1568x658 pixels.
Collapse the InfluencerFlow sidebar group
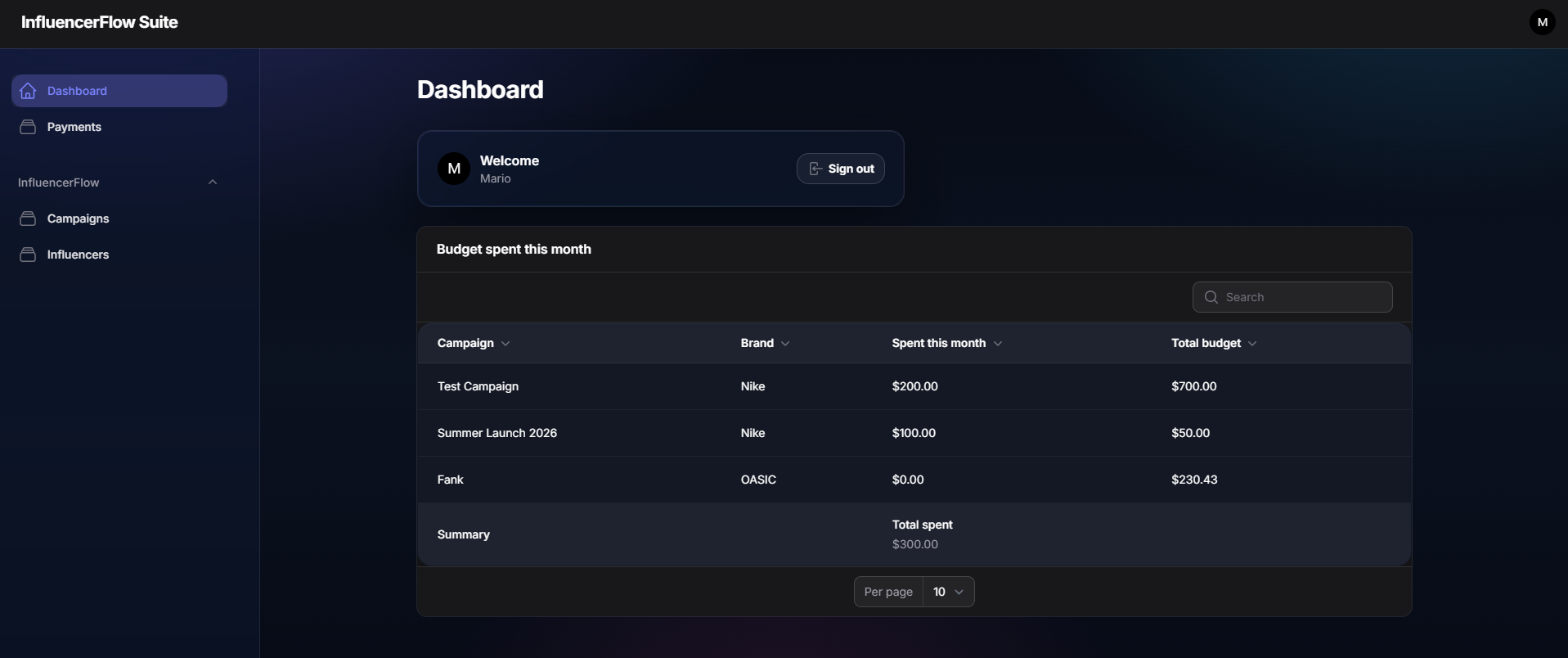click(213, 183)
